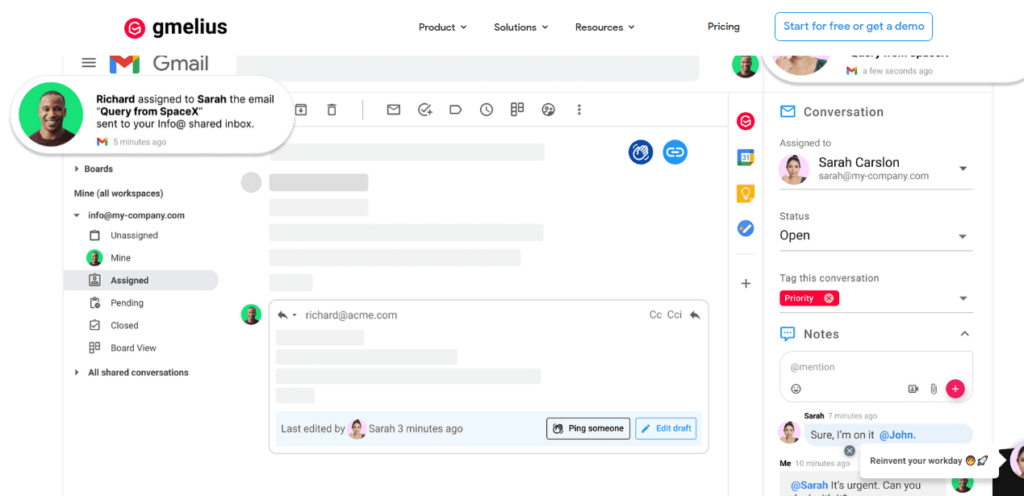Click the assign-person circular icon in the toolbar

point(549,110)
